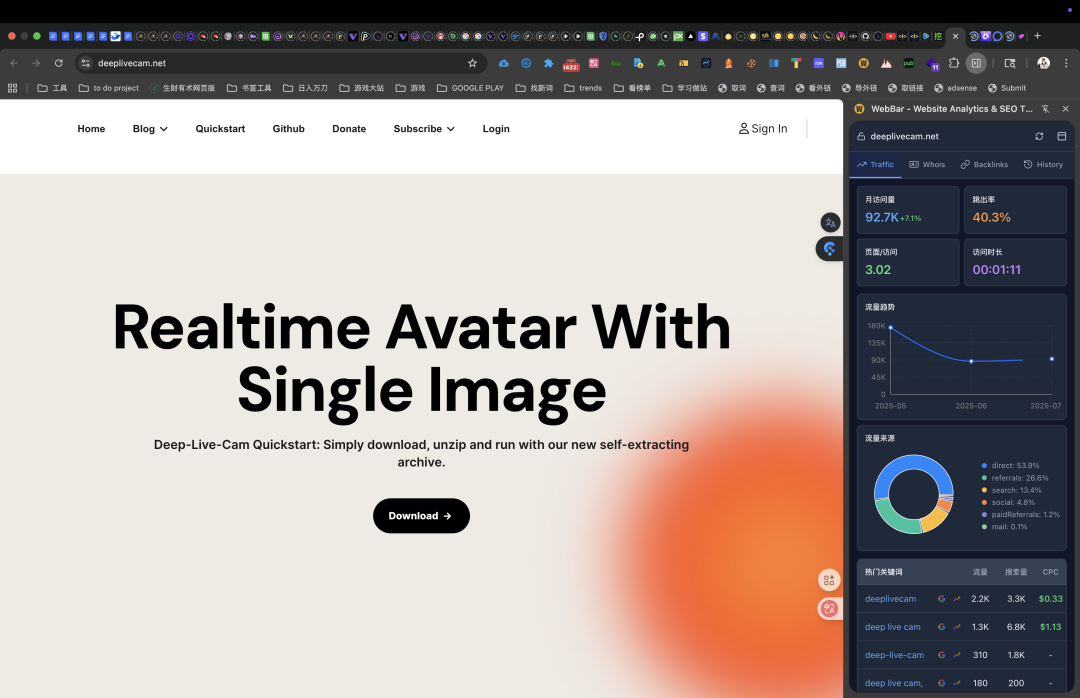This screenshot has width=1080, height=698.
Task: Click Google icon in deeplivecam keyword row
Action: click(x=942, y=599)
